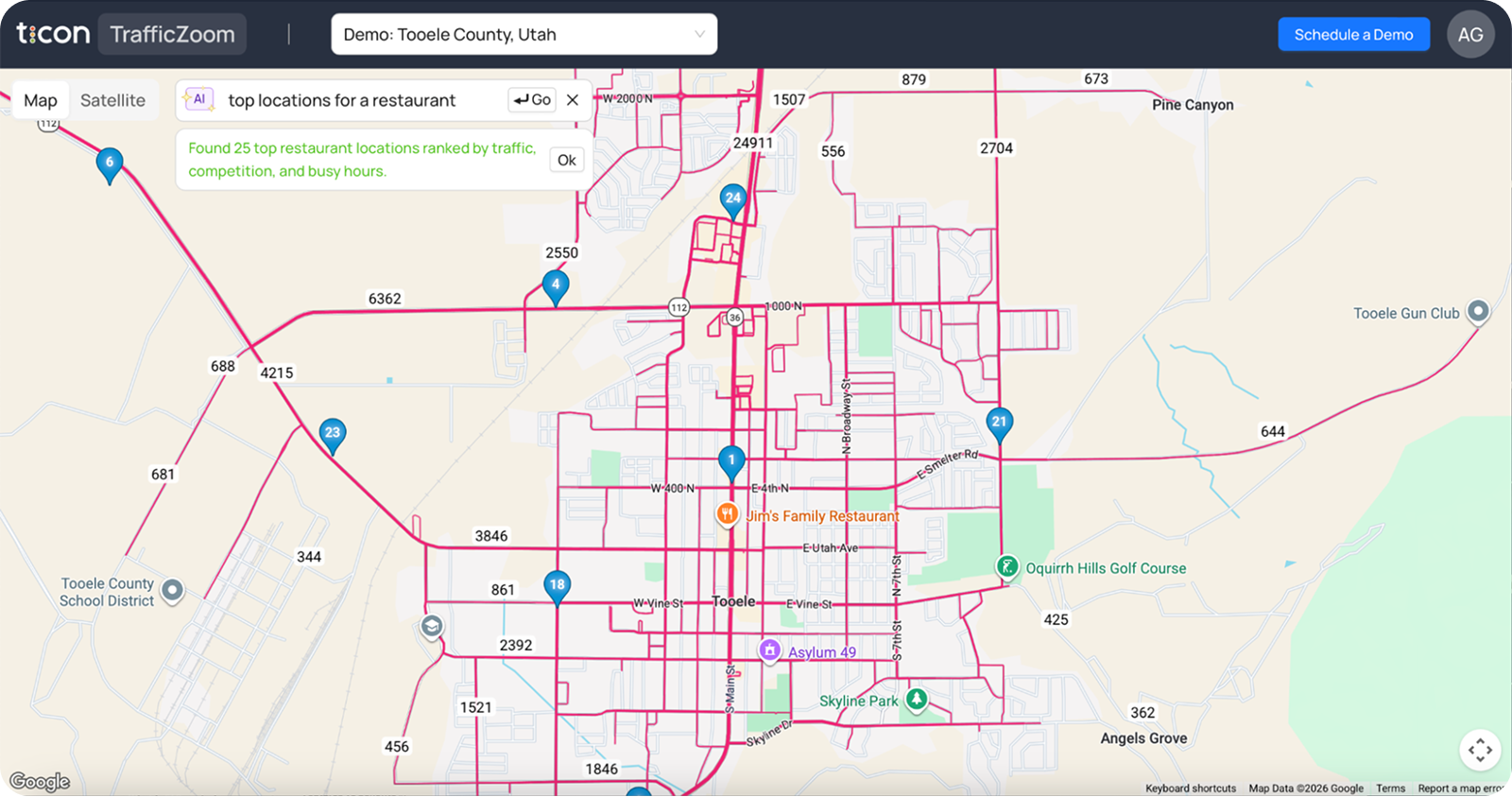Select the Skyline Park tree marker
This screenshot has height=797, width=1512.
[916, 700]
